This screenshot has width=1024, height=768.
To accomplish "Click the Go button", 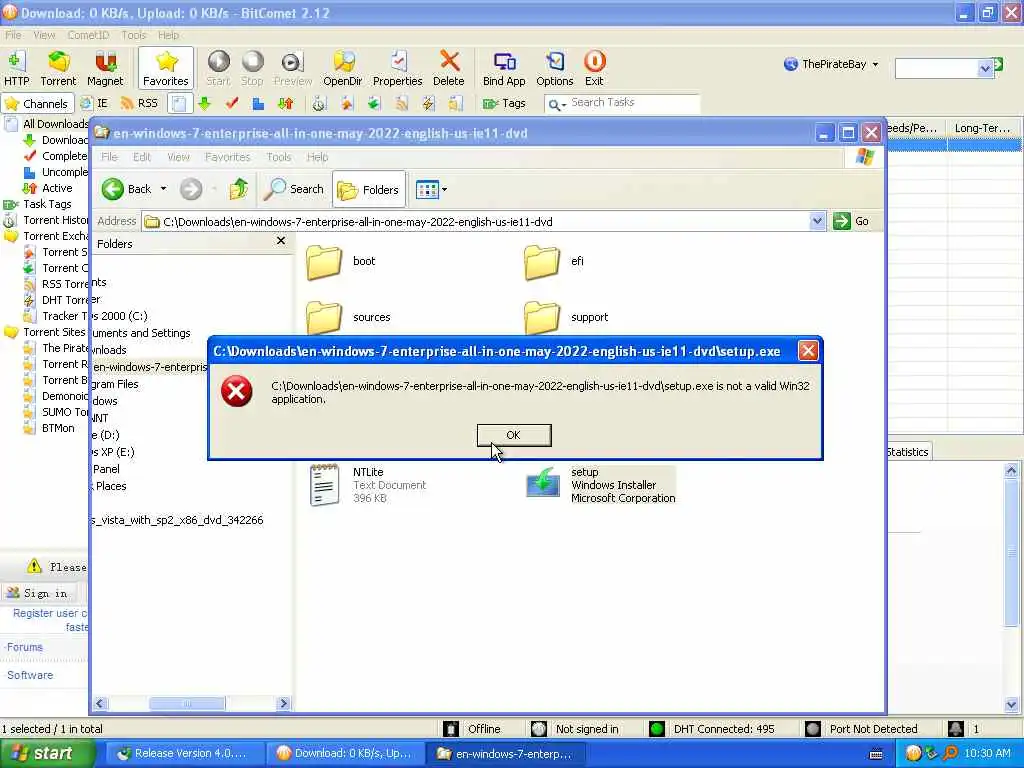I will coord(852,221).
